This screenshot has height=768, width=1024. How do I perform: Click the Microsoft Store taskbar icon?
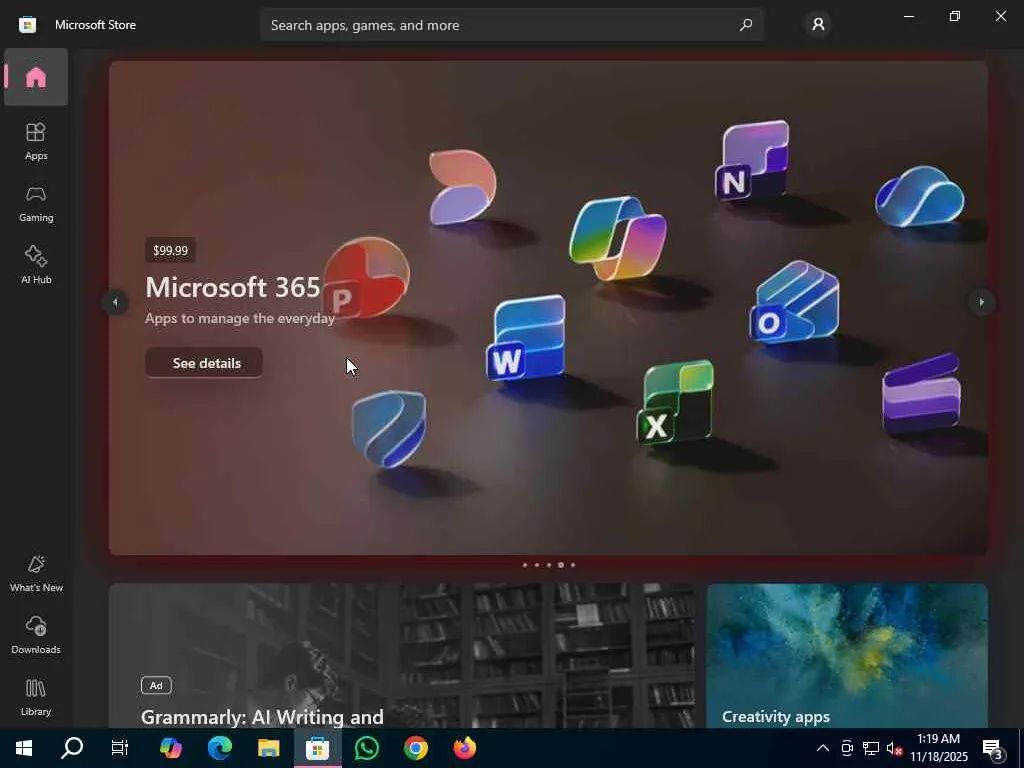click(317, 748)
